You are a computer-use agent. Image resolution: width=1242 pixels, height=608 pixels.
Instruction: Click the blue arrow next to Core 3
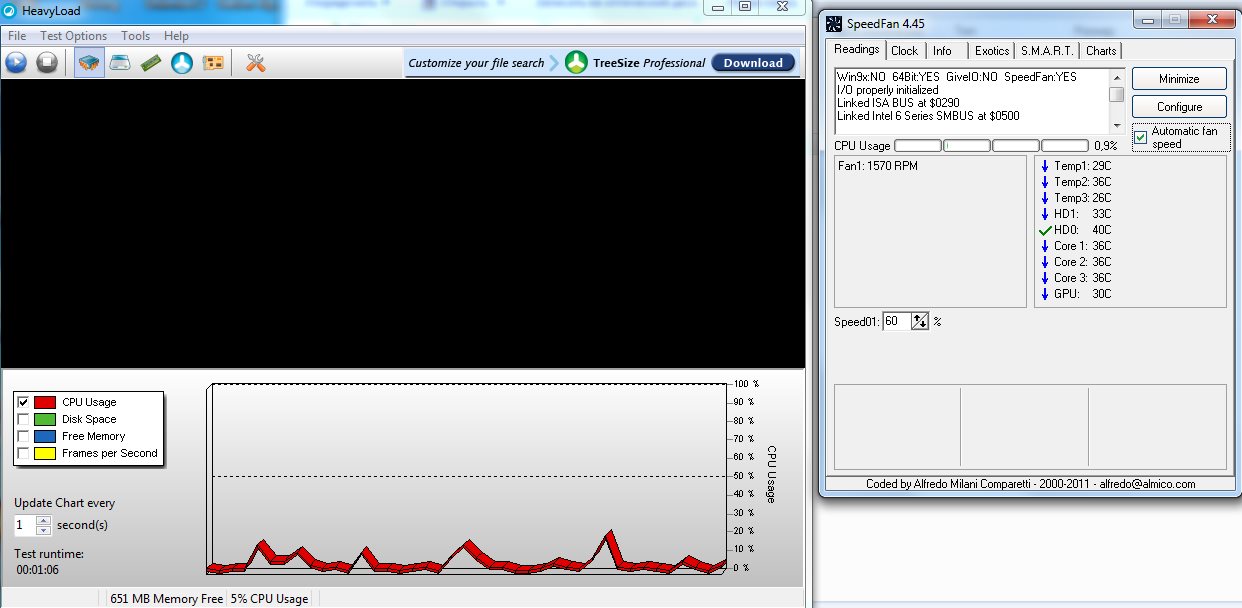pos(1045,278)
